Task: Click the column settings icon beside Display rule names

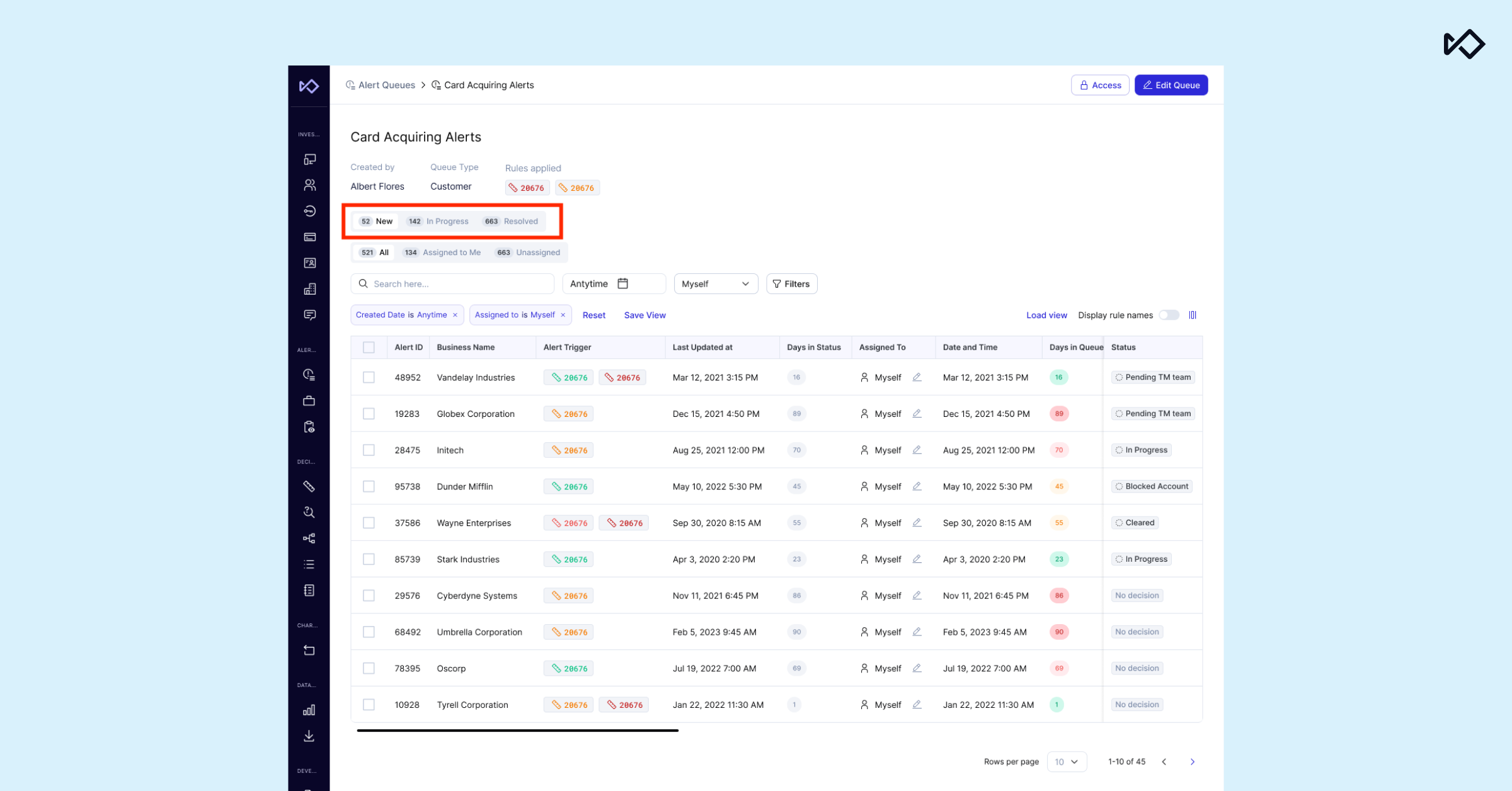Action: point(1192,315)
